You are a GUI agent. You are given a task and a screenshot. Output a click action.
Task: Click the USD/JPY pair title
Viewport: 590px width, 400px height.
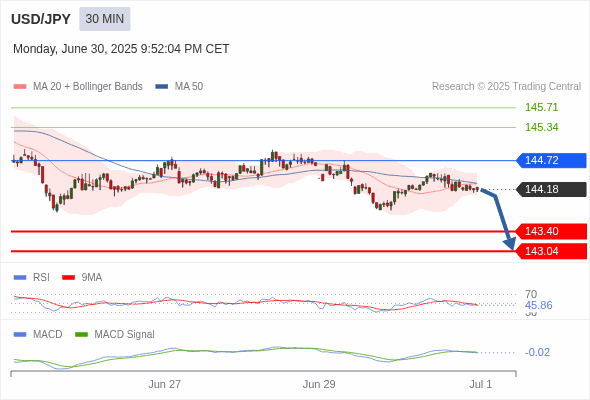(x=41, y=19)
